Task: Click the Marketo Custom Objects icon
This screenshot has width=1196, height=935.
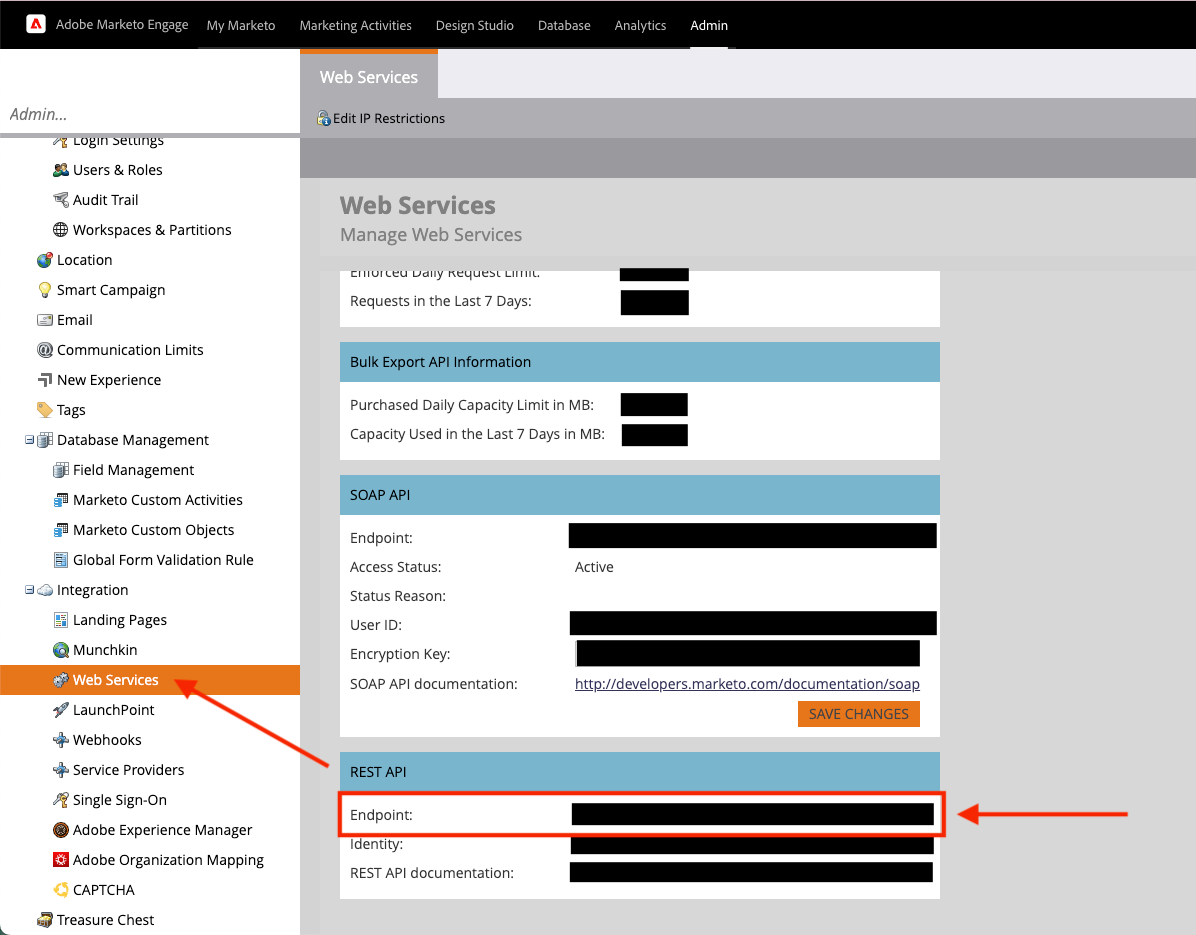Action: point(61,530)
